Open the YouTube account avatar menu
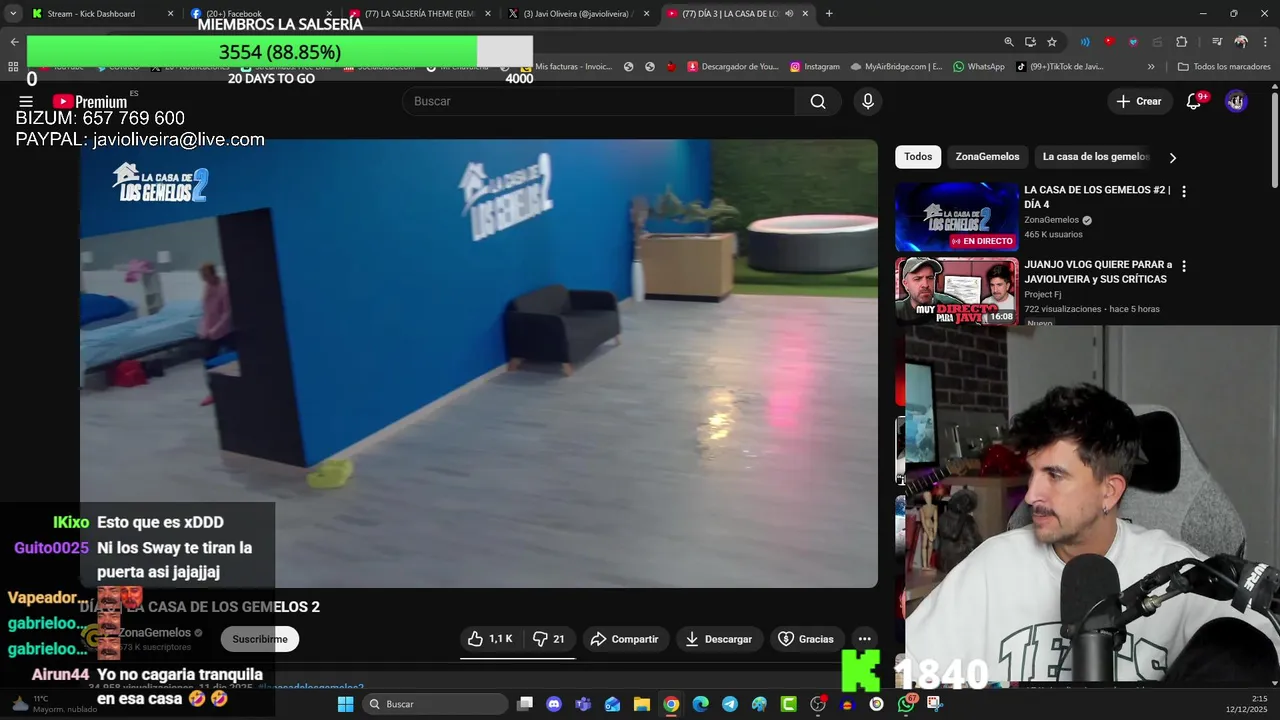 [x=1236, y=101]
